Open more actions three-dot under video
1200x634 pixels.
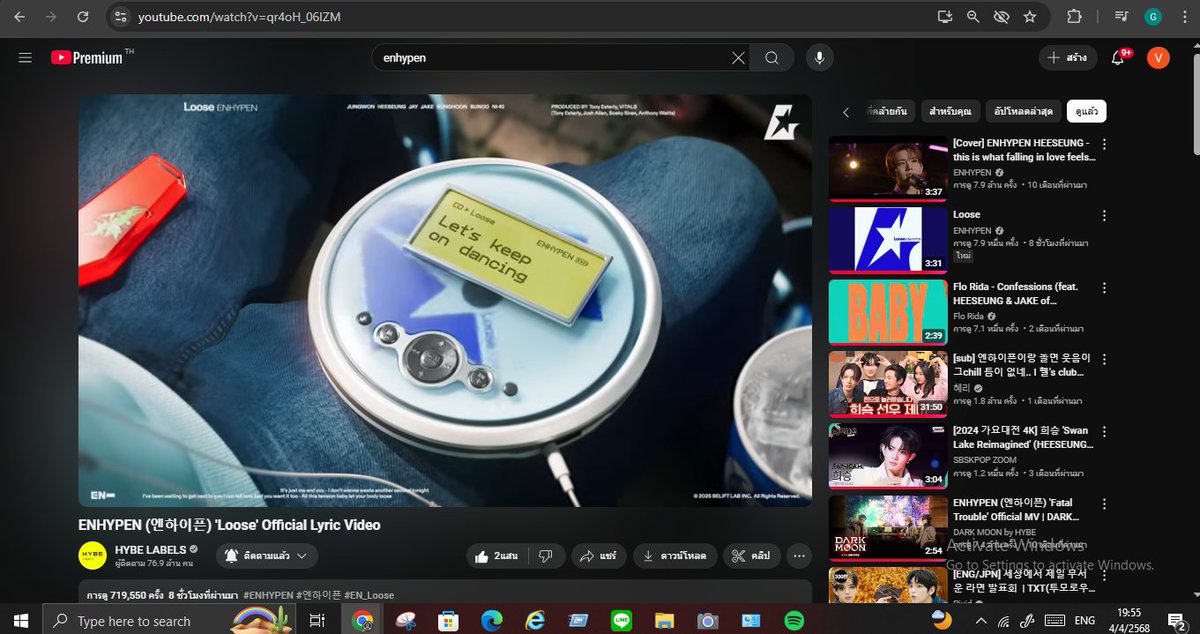tap(799, 555)
